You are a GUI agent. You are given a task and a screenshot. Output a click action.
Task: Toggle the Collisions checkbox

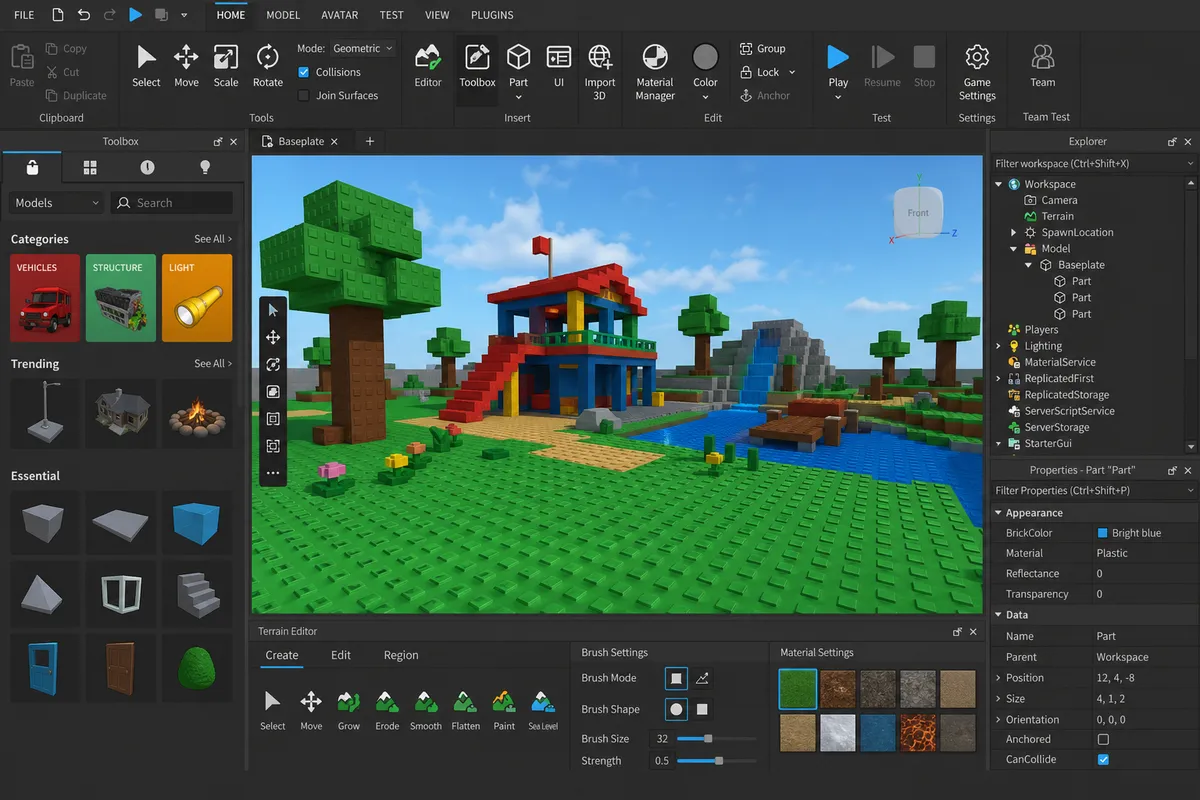(304, 72)
